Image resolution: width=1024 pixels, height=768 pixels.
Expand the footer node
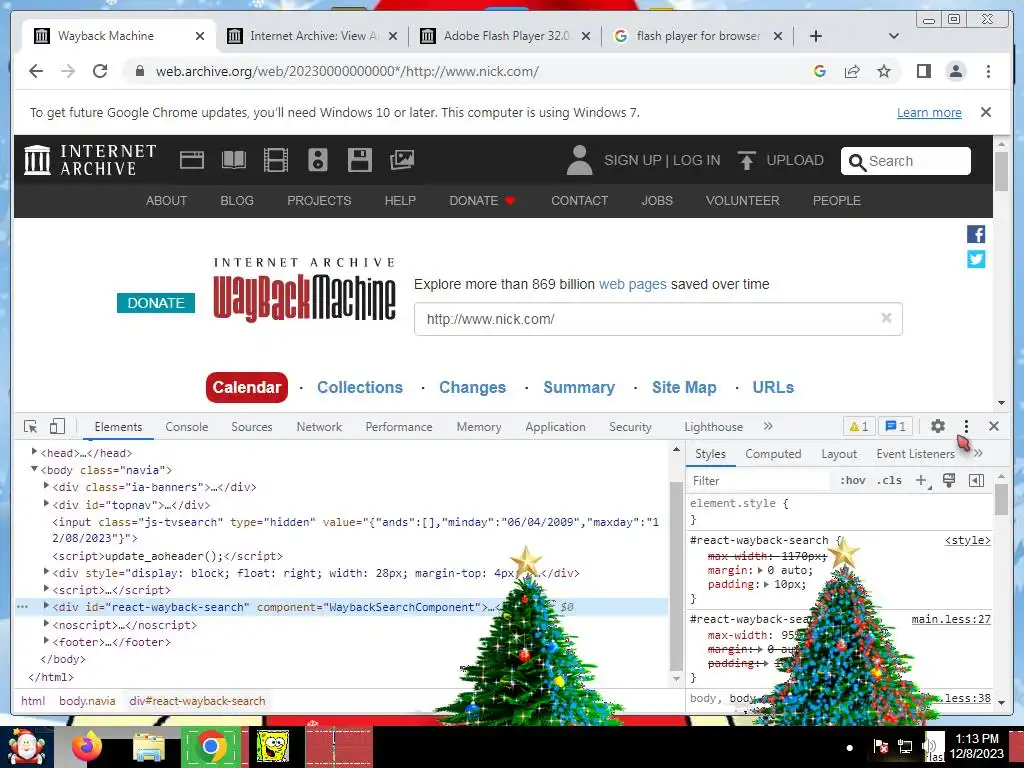46,641
